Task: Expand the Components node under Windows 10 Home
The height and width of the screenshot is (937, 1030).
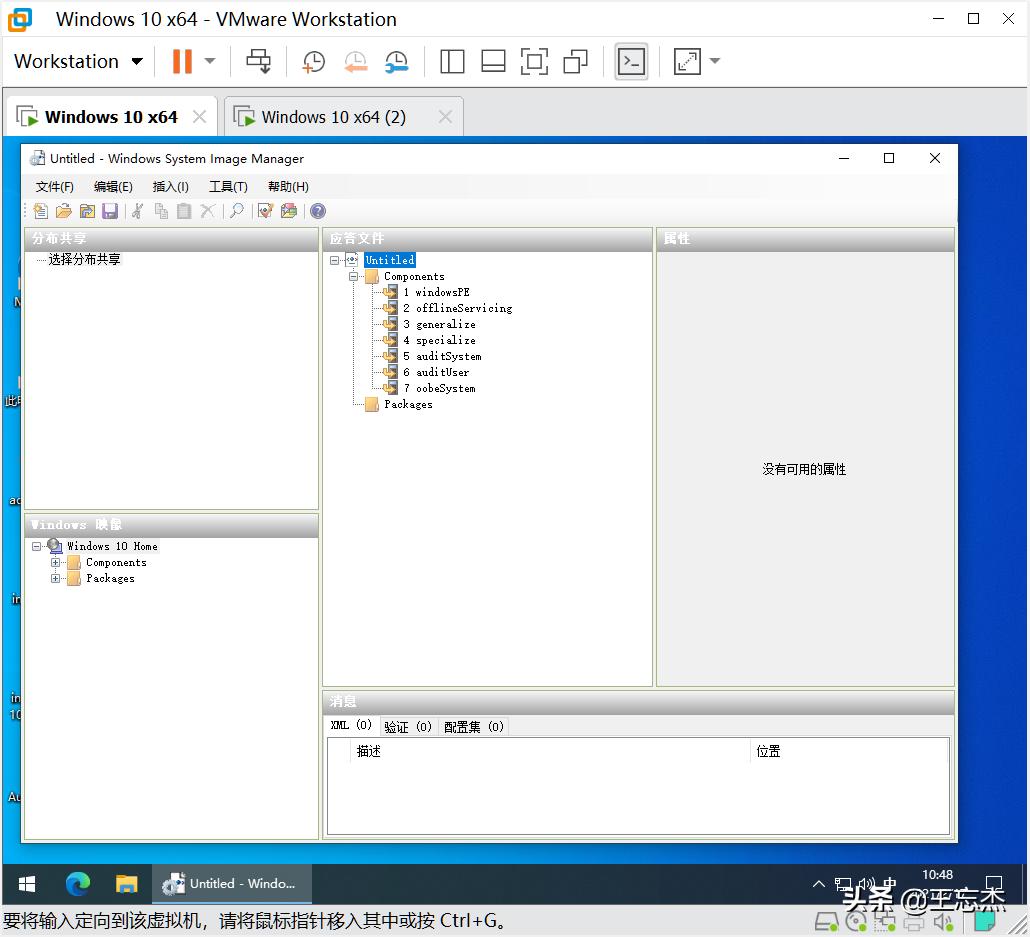Action: point(55,562)
